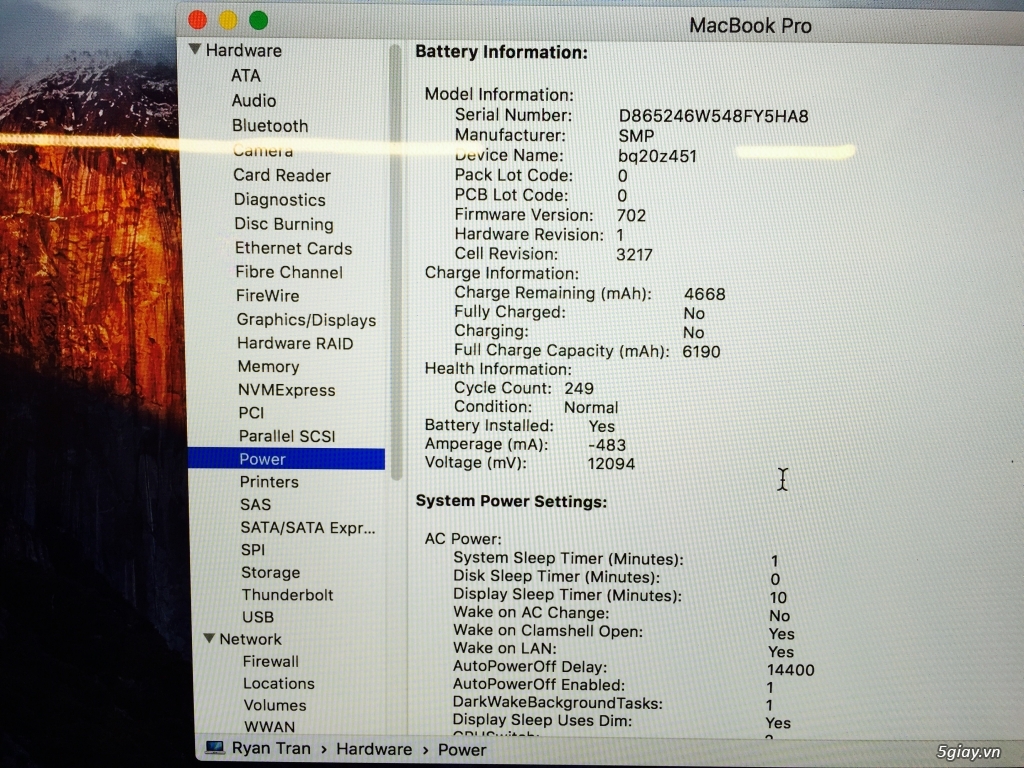The width and height of the screenshot is (1024, 768).
Task: Click Display Sleep Timer value 10
Action: (x=778, y=598)
